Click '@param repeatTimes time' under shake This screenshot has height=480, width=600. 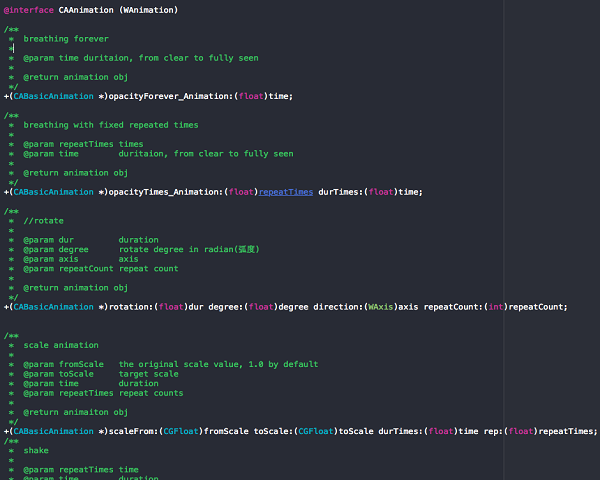pyautogui.click(x=81, y=469)
